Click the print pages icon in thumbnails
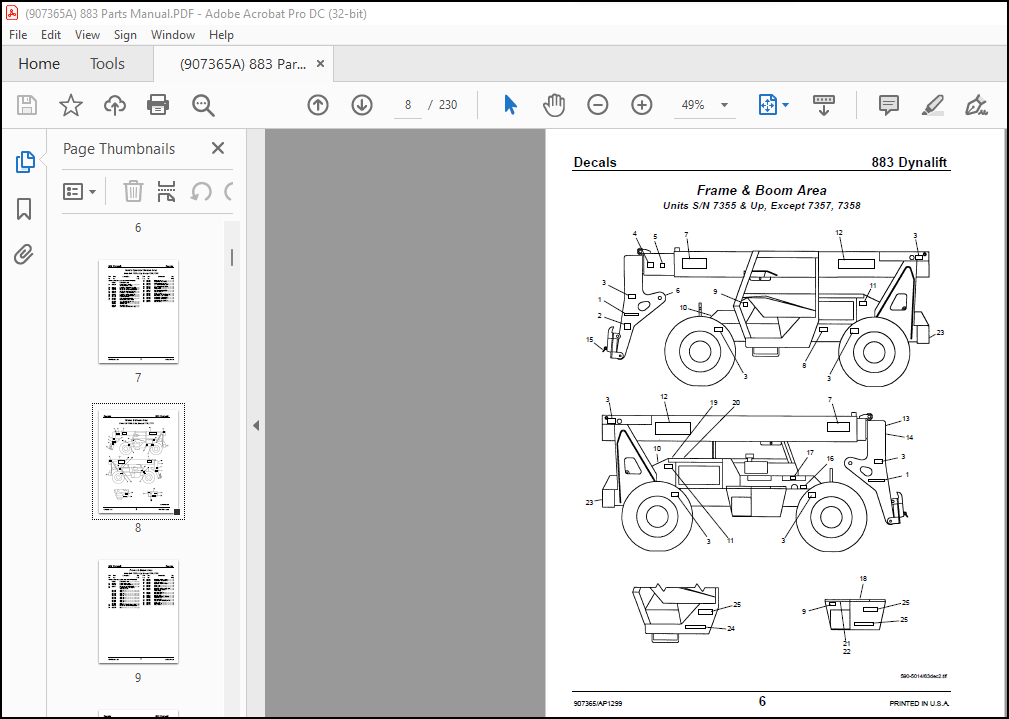Viewport: 1009px width, 719px height. coord(167,191)
